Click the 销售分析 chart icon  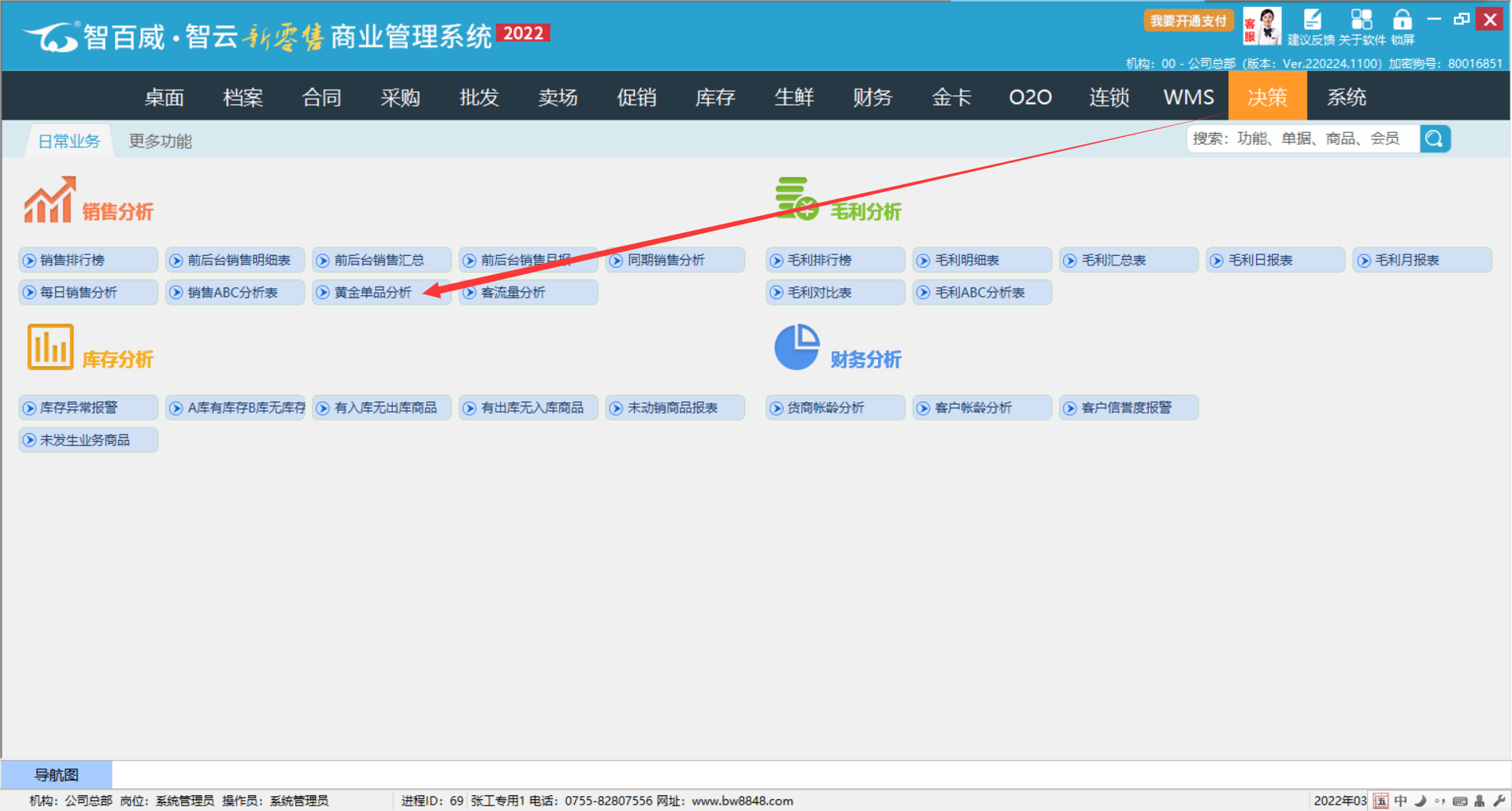tap(50, 200)
